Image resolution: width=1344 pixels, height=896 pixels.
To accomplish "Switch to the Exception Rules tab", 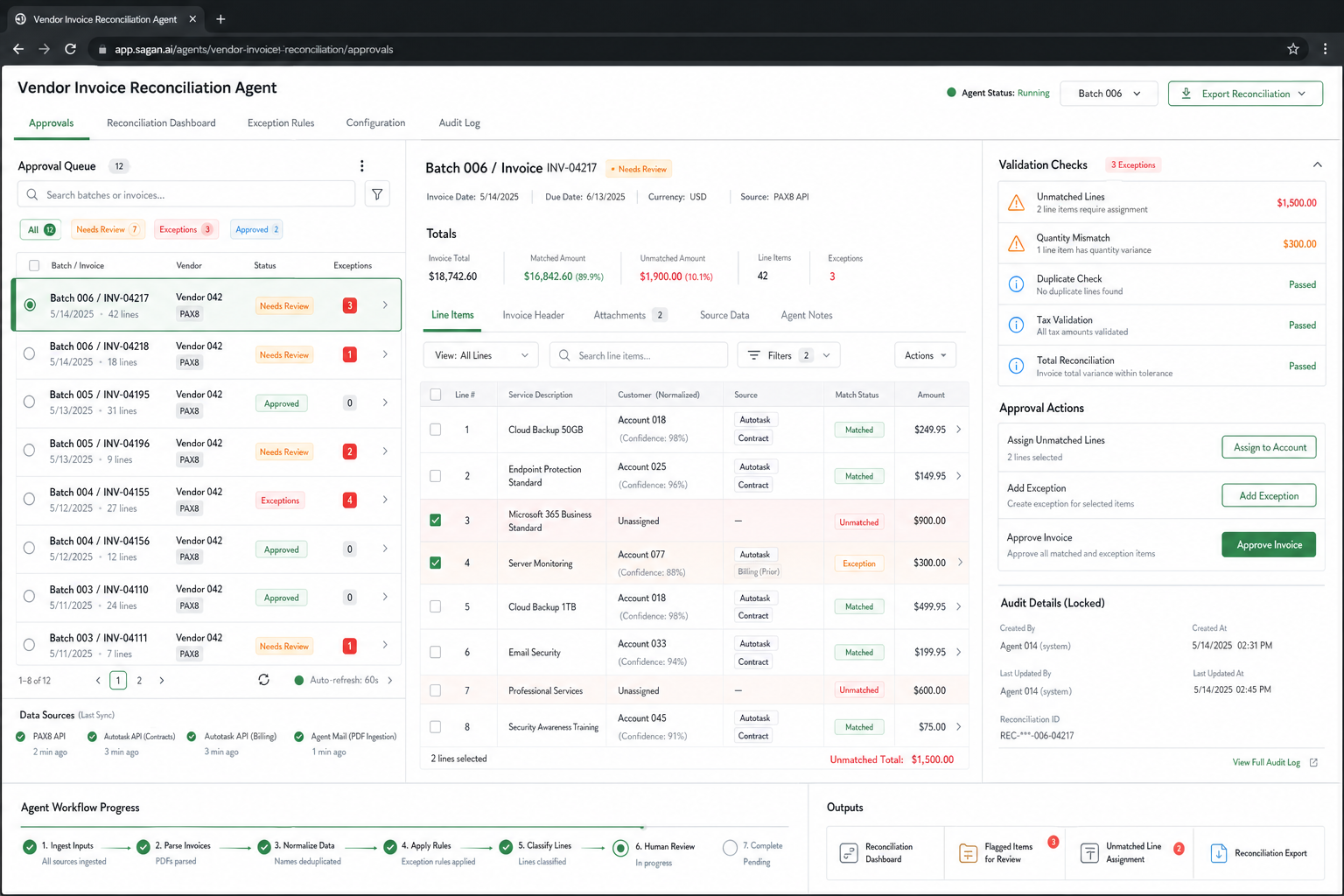I will (281, 122).
